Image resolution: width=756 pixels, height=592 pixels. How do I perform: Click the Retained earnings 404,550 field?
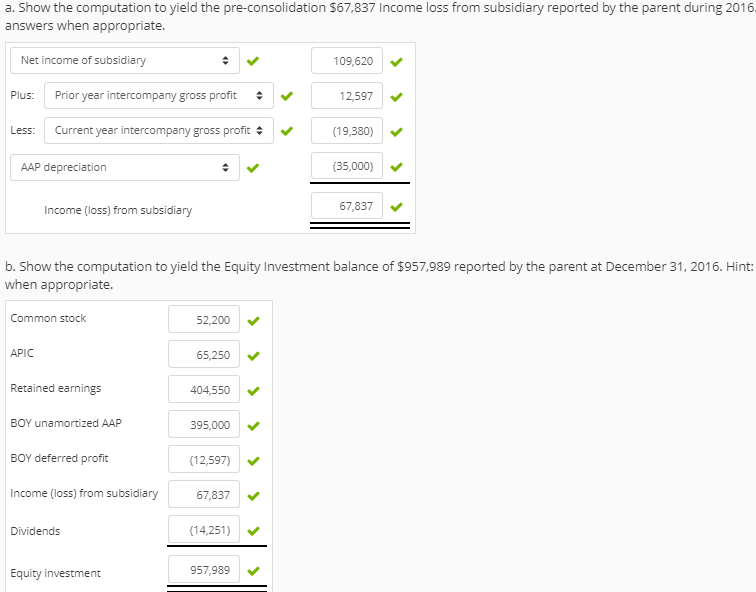tap(204, 390)
